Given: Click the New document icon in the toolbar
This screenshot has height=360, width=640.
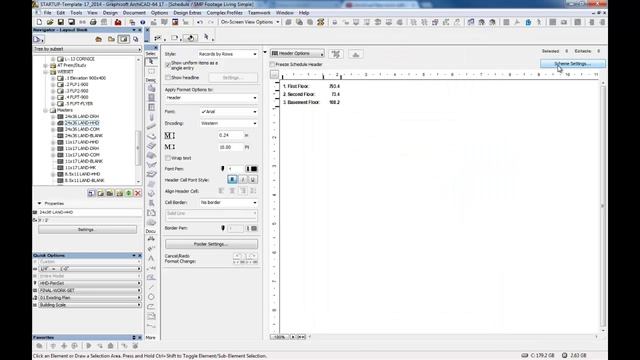Looking at the screenshot, I should [39, 22].
